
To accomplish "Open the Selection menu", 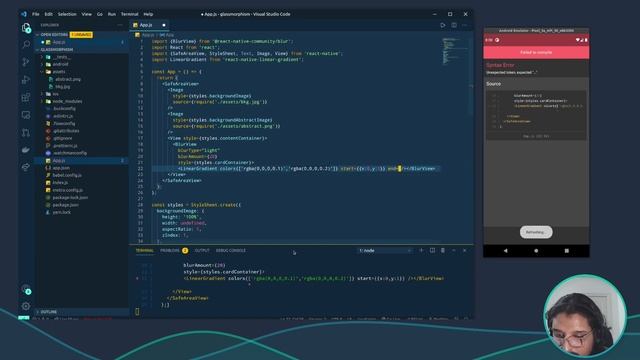I will pos(67,14).
